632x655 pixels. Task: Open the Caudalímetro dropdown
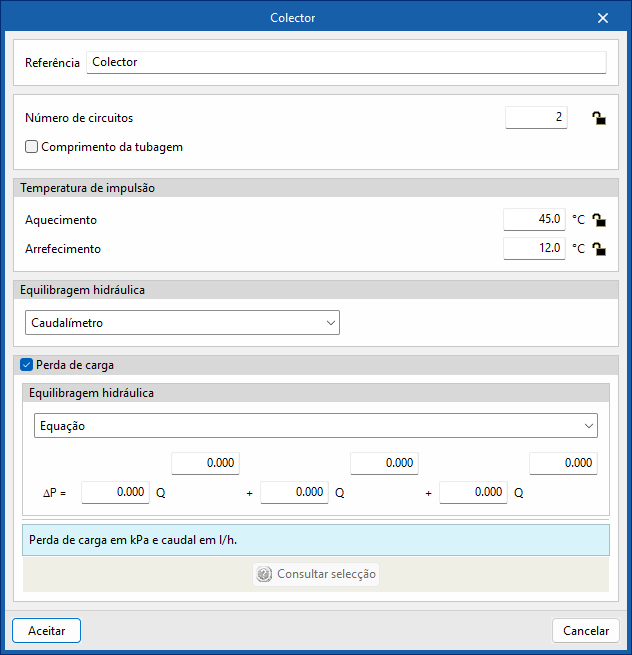point(183,322)
